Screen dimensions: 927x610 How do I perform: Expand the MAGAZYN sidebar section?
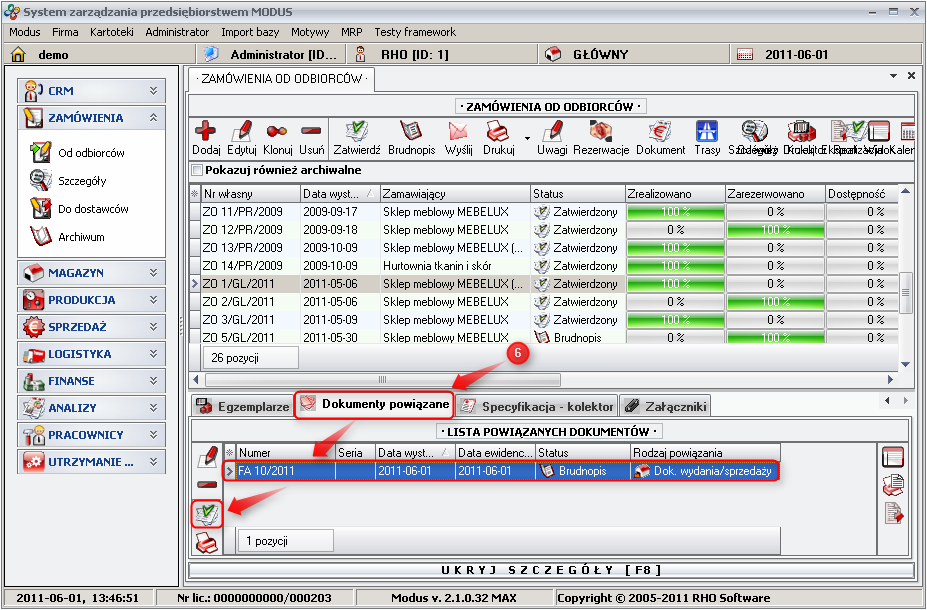click(89, 272)
